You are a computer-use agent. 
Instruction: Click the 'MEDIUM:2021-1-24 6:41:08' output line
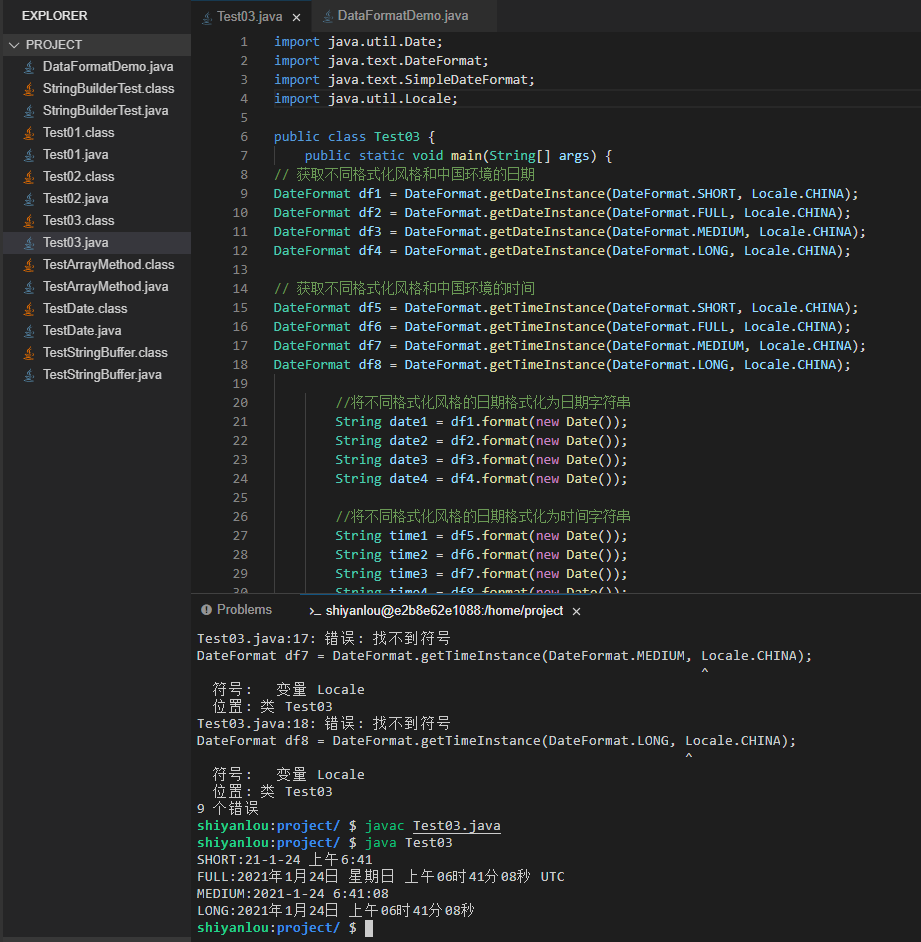293,894
